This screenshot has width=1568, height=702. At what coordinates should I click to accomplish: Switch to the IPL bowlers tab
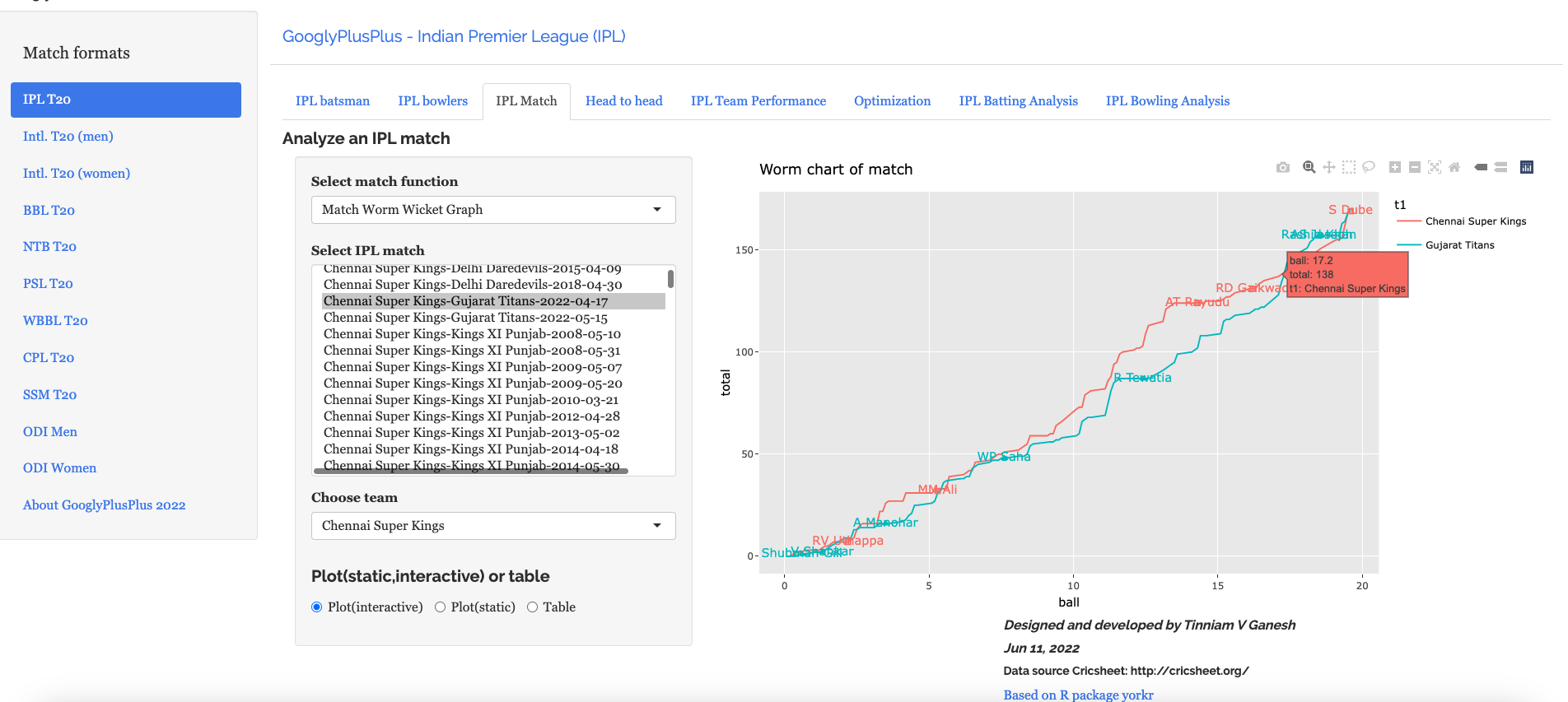tap(432, 101)
